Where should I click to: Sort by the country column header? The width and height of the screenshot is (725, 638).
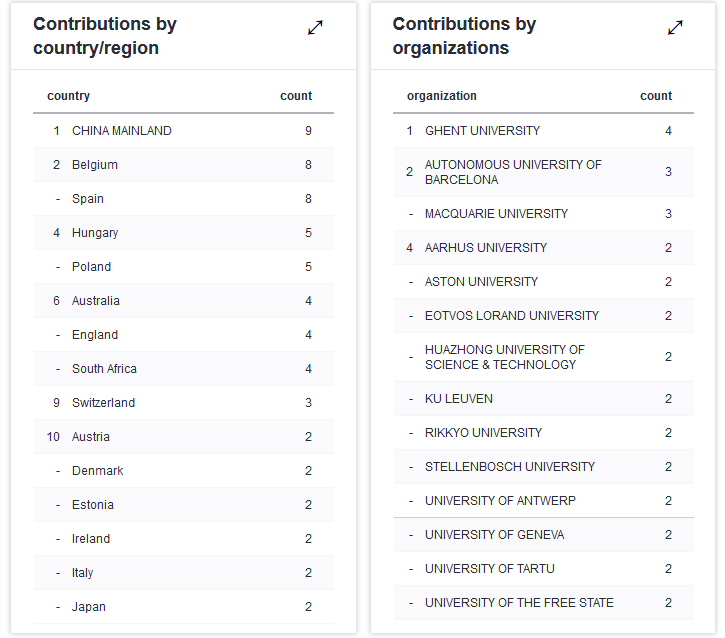pyautogui.click(x=69, y=96)
